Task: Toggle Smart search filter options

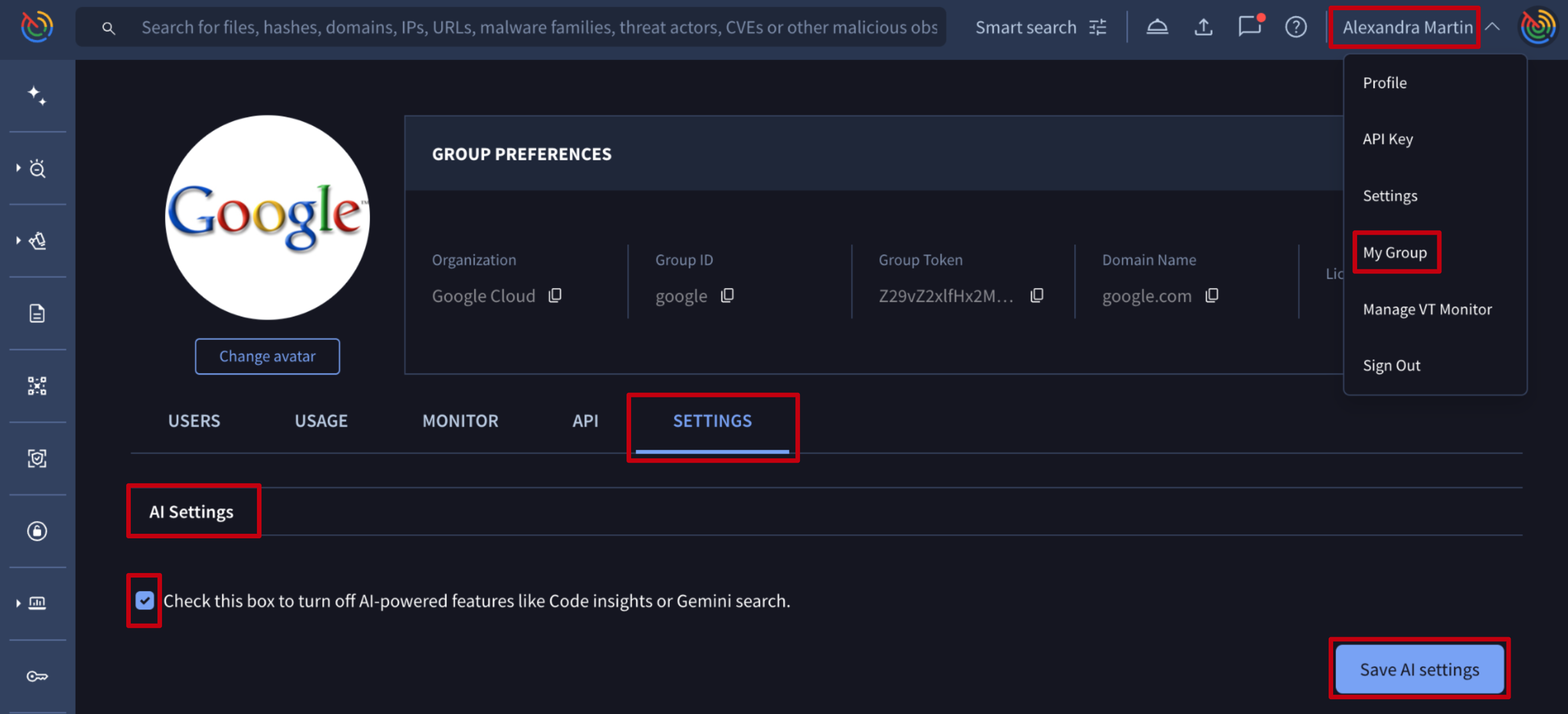Action: pyautogui.click(x=1097, y=27)
